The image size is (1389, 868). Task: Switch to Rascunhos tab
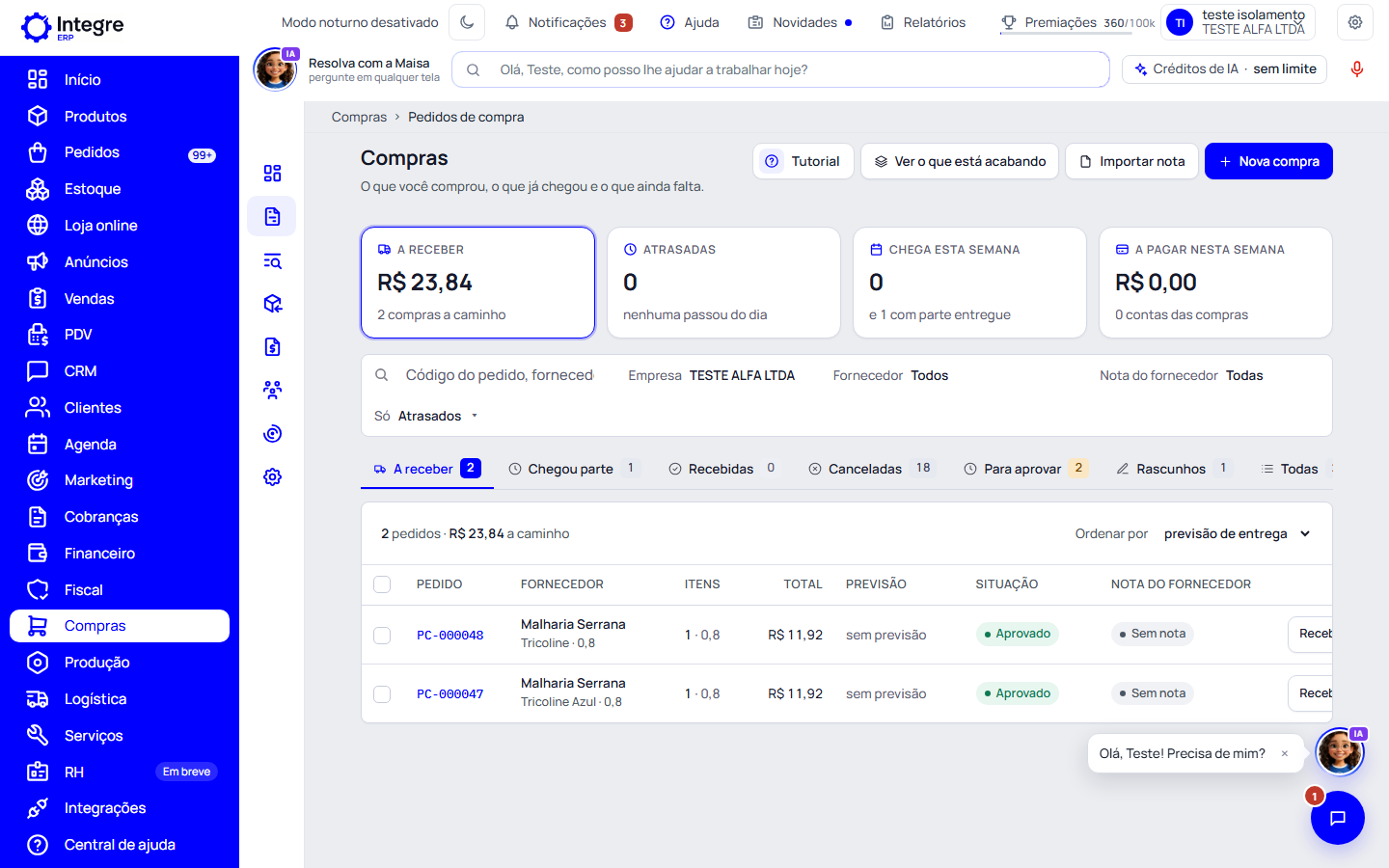[1173, 469]
